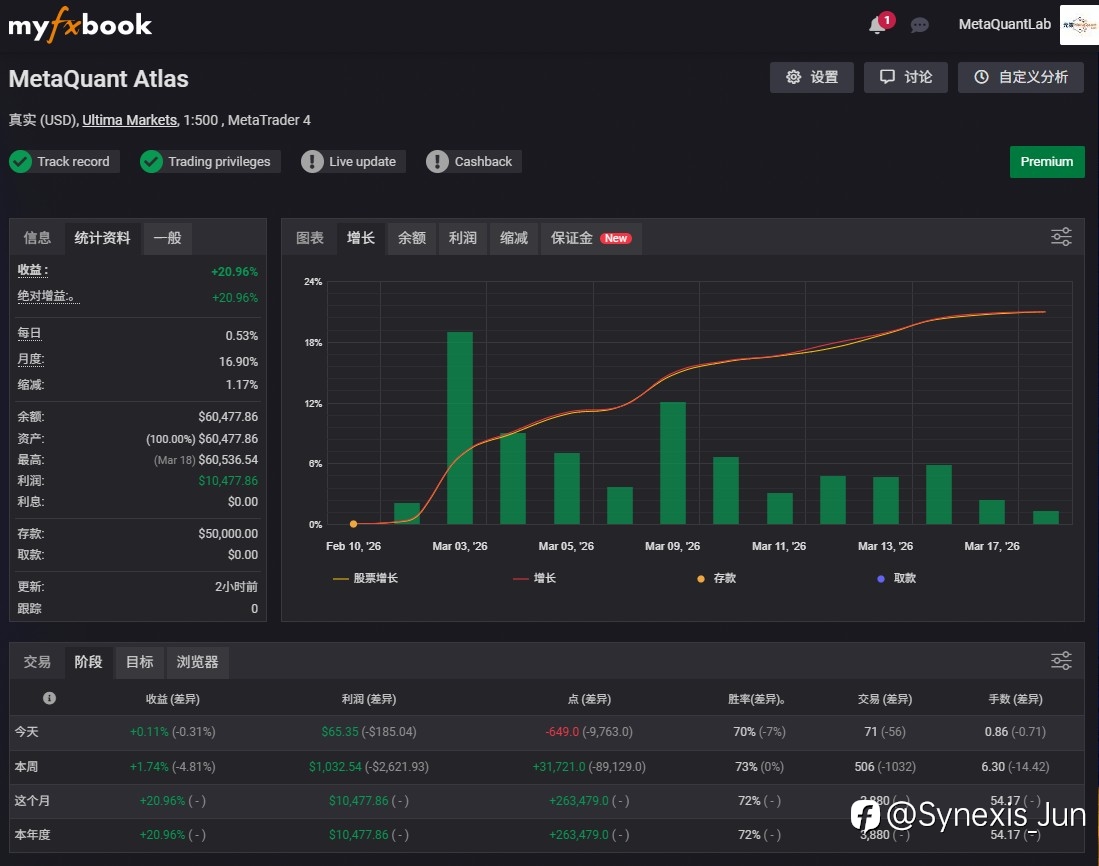
Task: Open 讨论 discussion button
Action: click(906, 77)
